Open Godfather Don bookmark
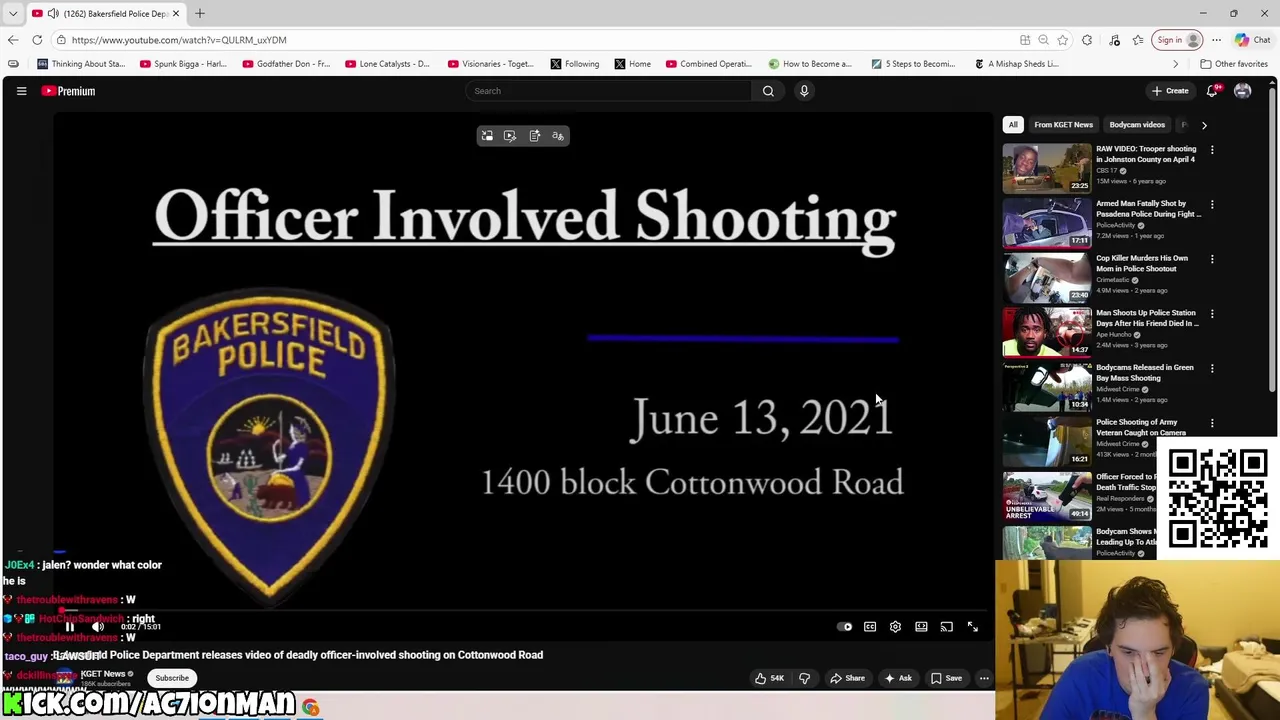 tap(285, 64)
